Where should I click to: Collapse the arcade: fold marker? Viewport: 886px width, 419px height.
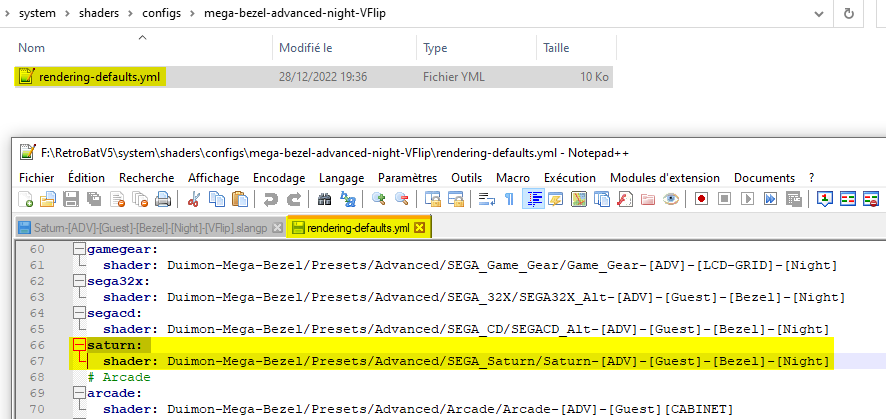78,393
